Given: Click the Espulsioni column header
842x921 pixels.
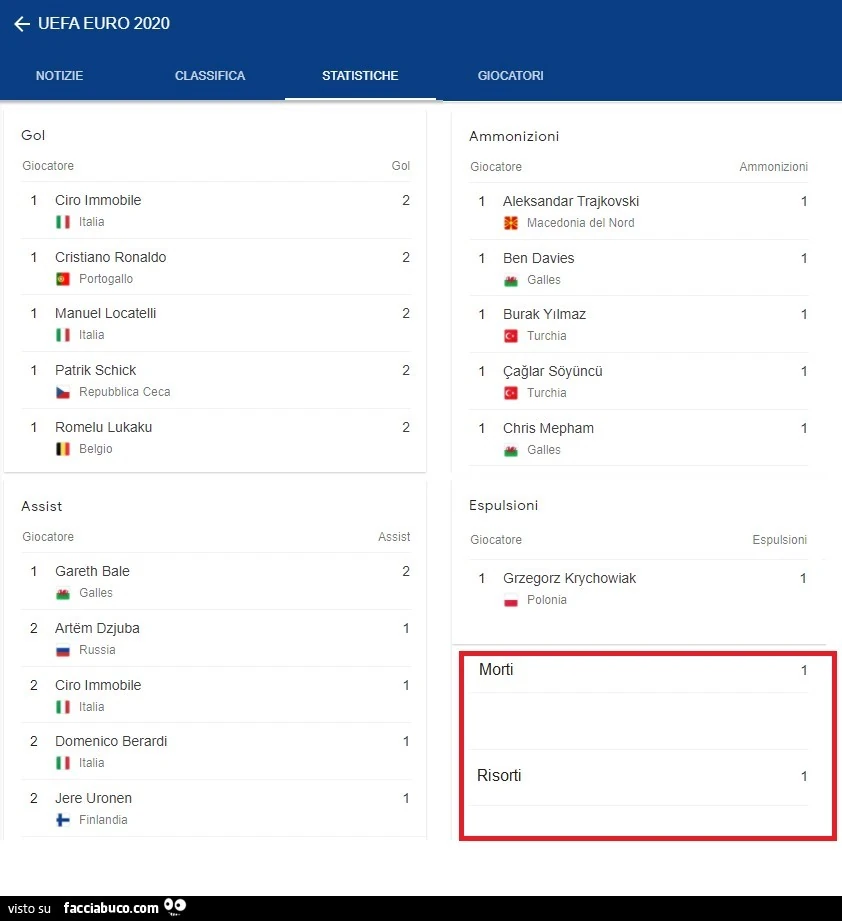Looking at the screenshot, I should 780,540.
